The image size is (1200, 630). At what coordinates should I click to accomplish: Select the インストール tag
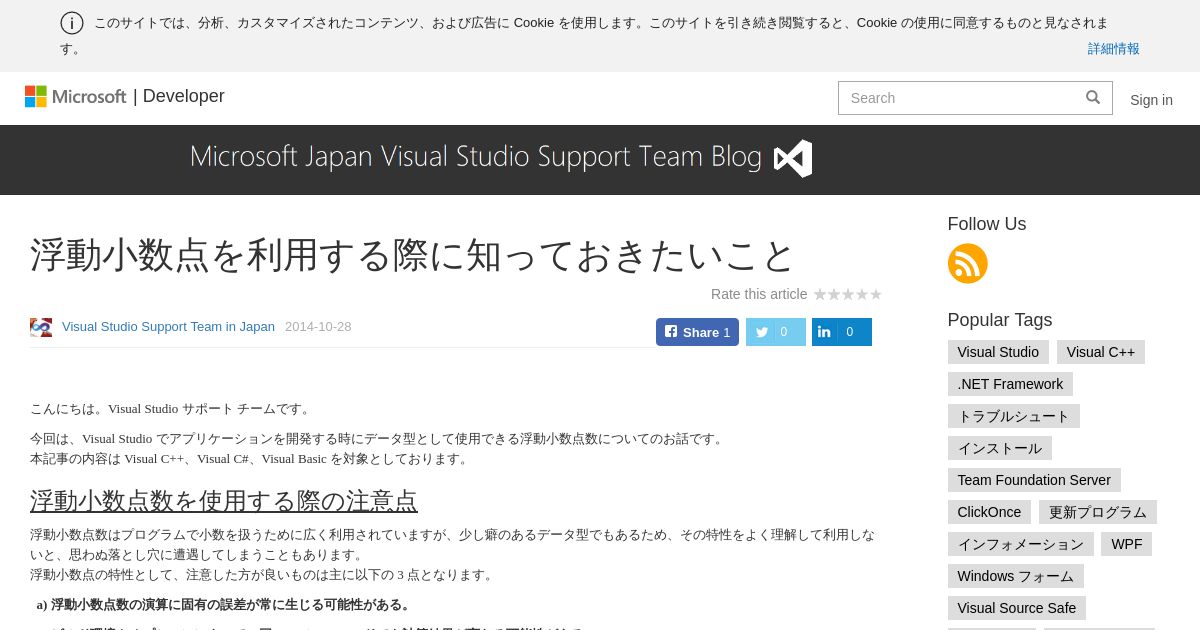(x=1000, y=448)
